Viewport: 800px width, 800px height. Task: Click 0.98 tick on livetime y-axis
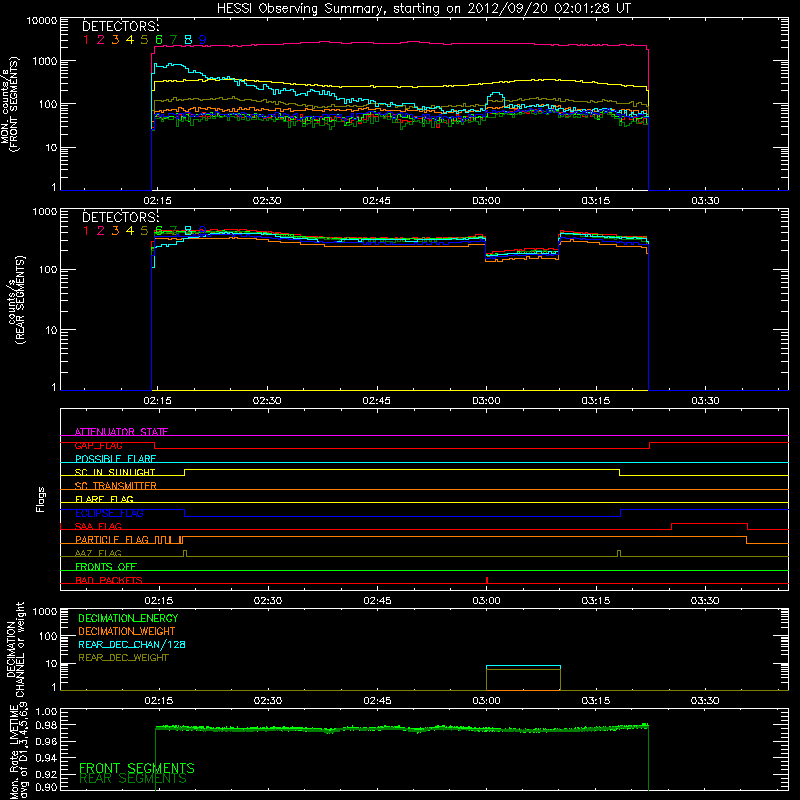tap(47, 725)
